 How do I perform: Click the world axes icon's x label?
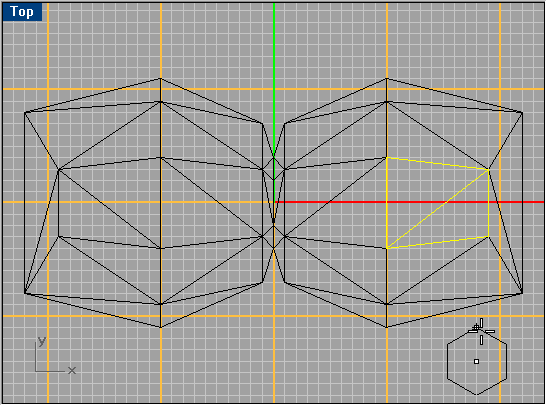coord(72,370)
